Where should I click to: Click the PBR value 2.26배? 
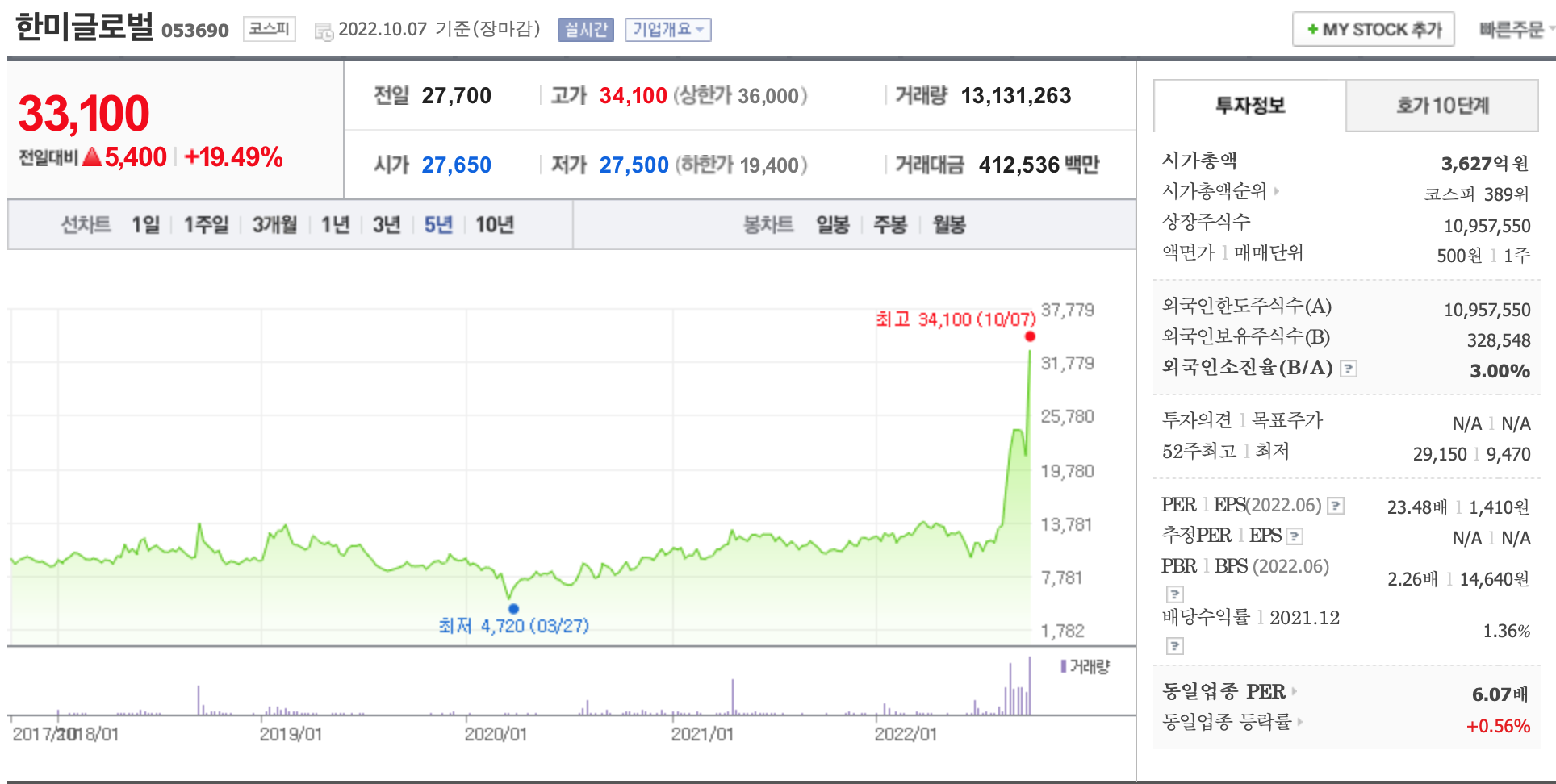coord(1412,579)
